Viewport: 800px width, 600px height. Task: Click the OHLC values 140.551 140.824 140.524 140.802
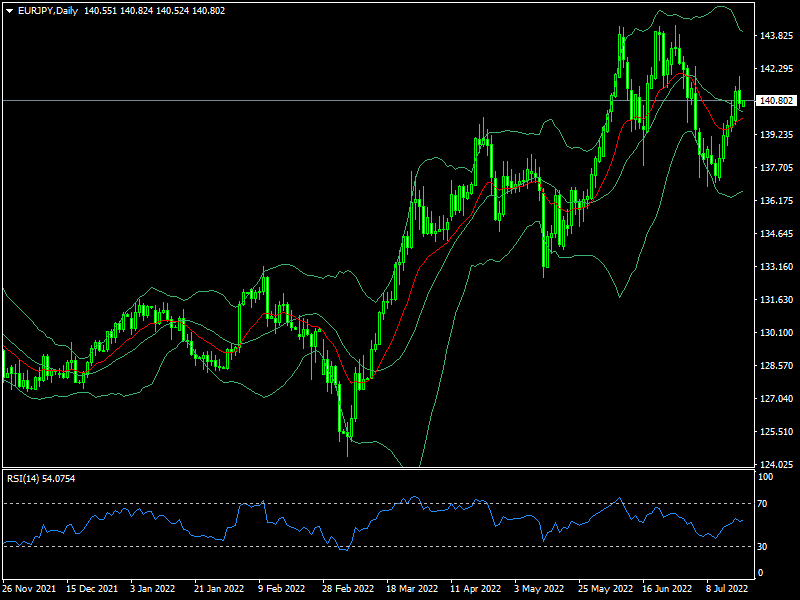pos(154,11)
